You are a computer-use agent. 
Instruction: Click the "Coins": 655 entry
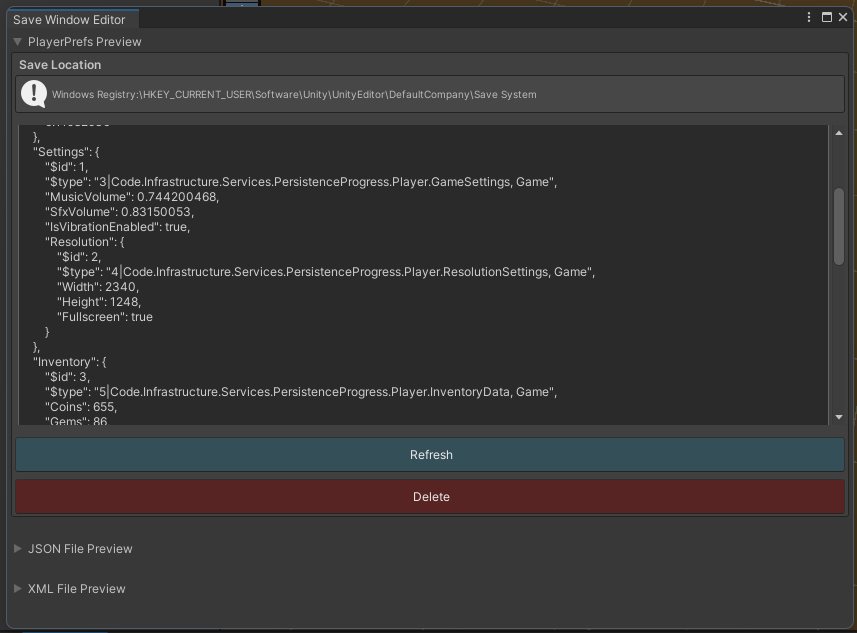tap(81, 407)
